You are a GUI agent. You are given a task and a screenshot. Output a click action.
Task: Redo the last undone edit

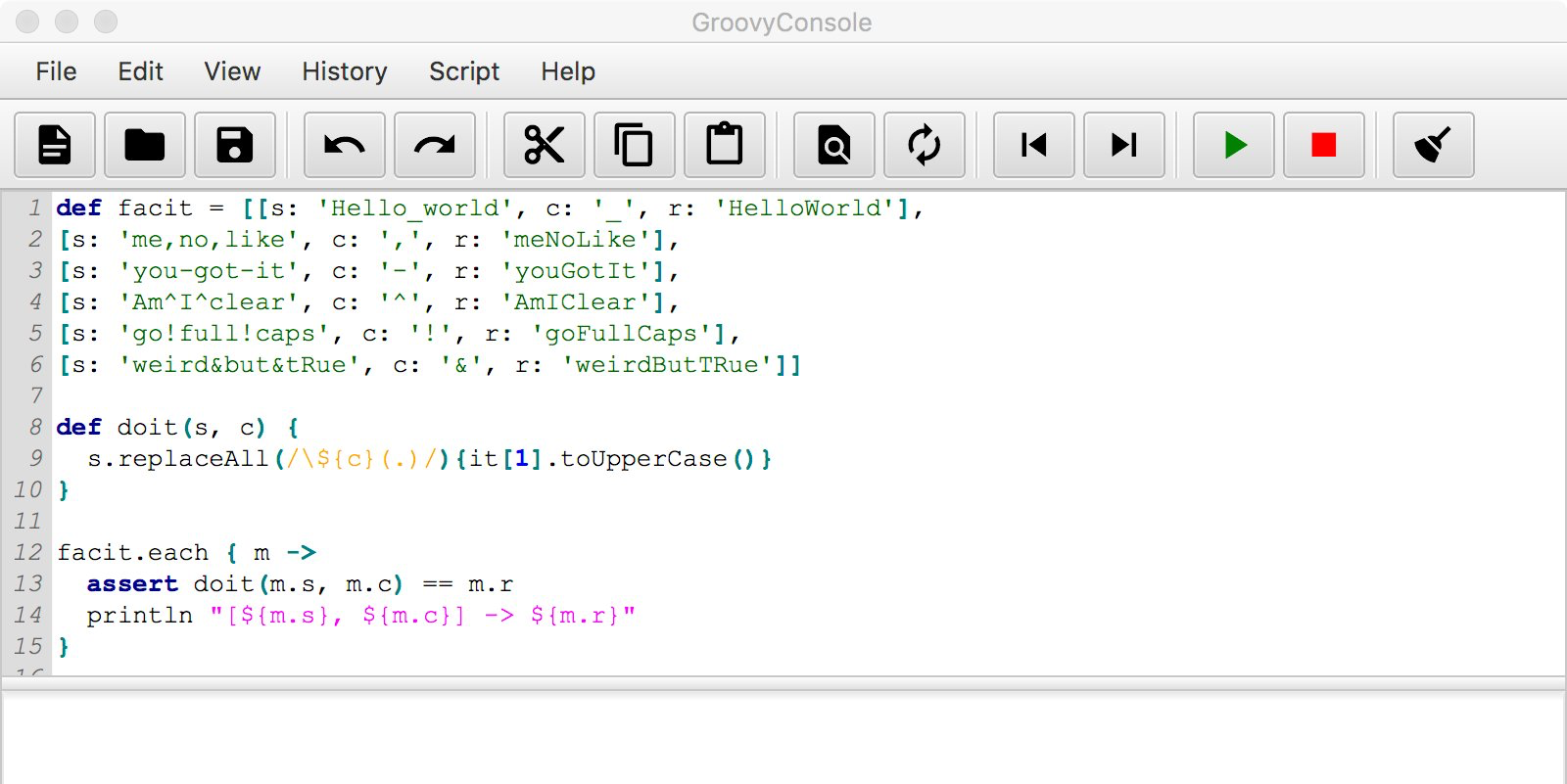click(435, 145)
